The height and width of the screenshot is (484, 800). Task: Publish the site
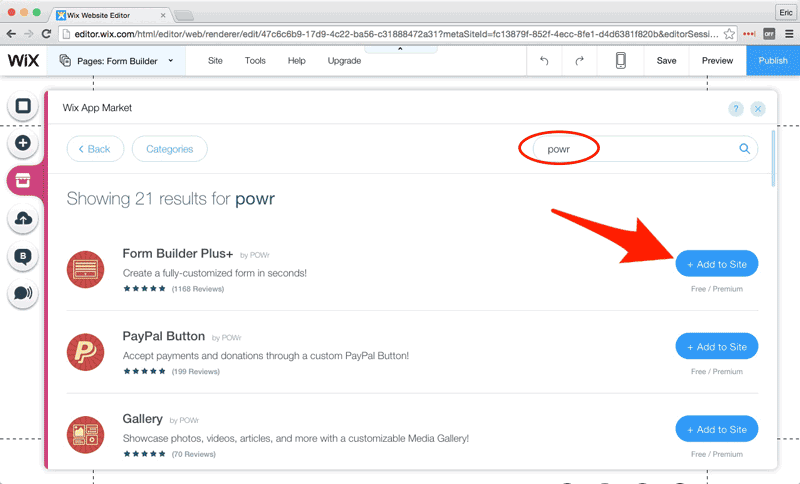(773, 61)
